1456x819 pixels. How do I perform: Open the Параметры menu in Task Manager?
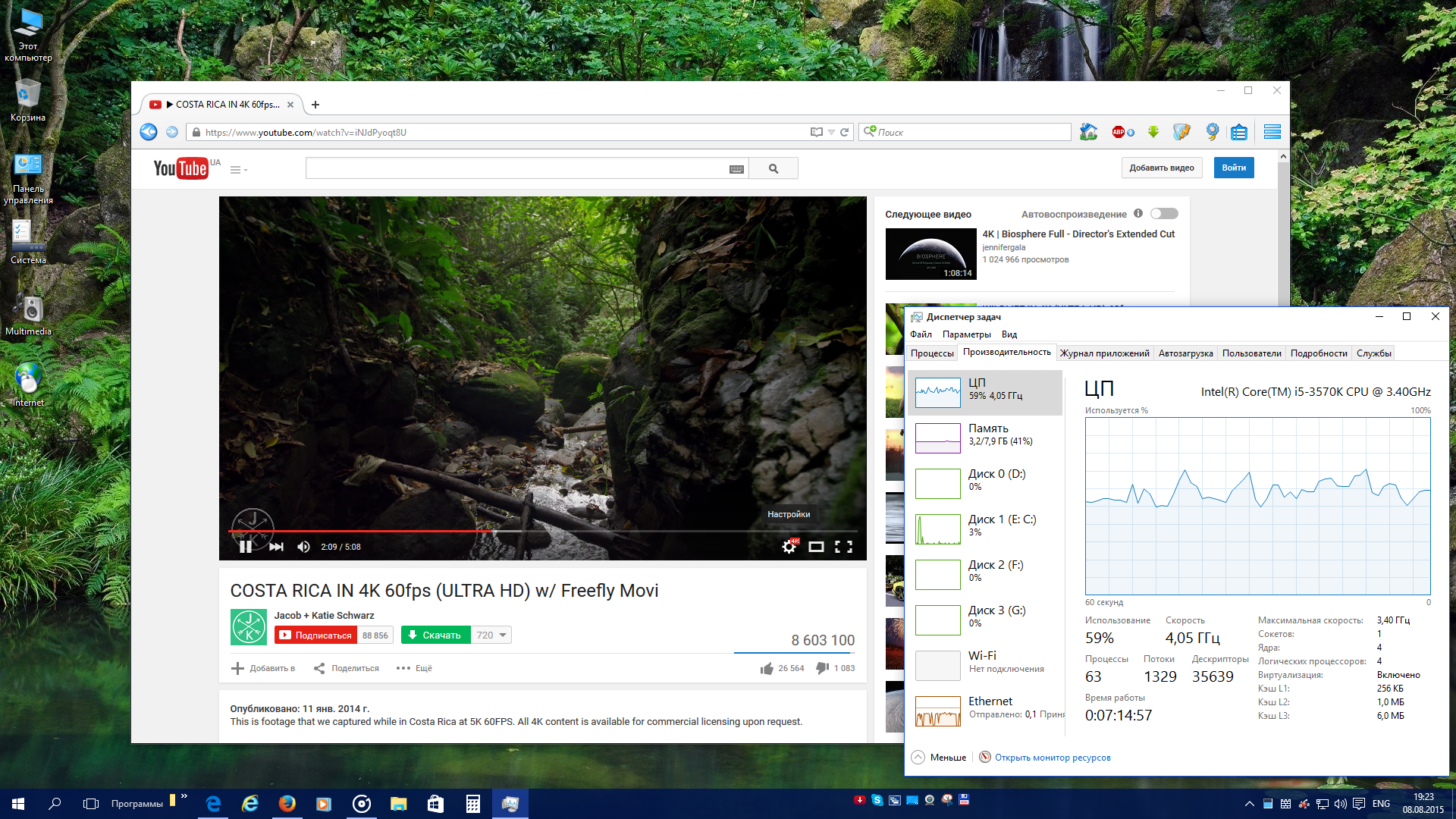[x=966, y=334]
